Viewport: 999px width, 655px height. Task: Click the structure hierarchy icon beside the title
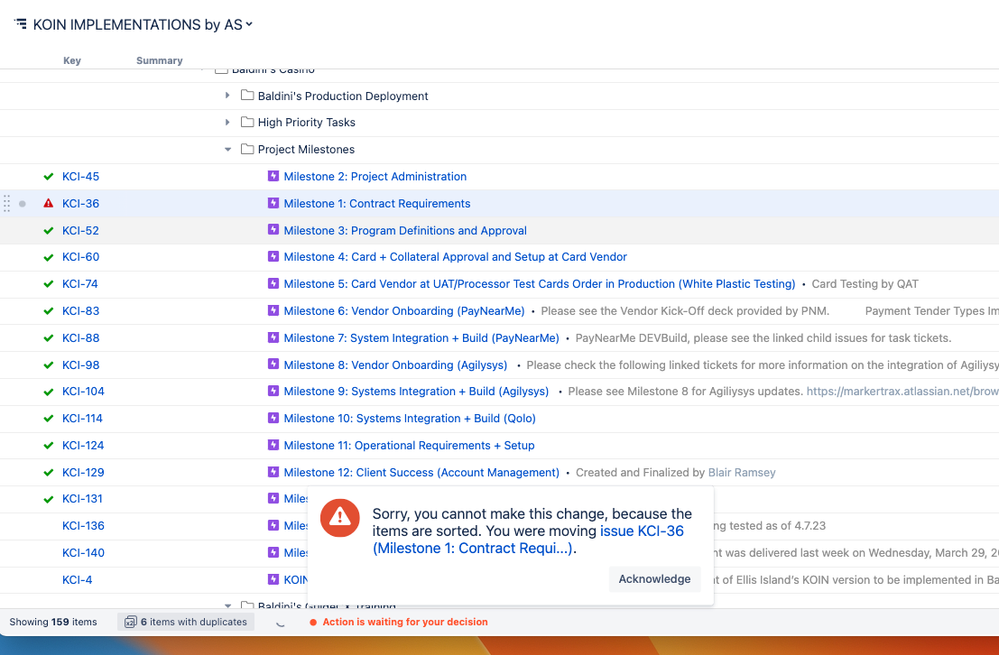click(x=20, y=24)
